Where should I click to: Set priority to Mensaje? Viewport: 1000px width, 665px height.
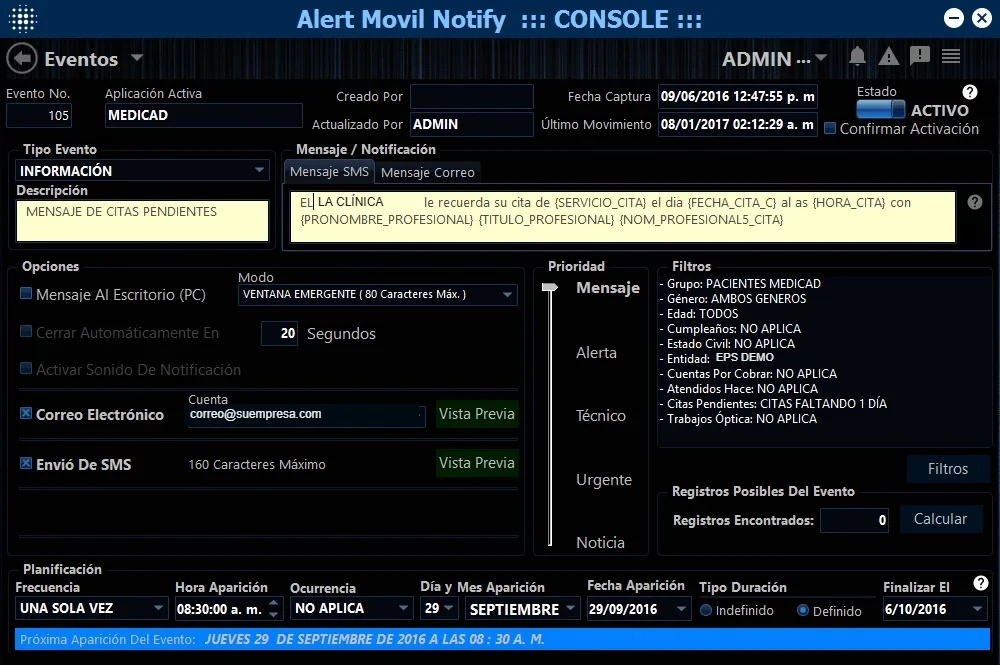pyautogui.click(x=607, y=288)
